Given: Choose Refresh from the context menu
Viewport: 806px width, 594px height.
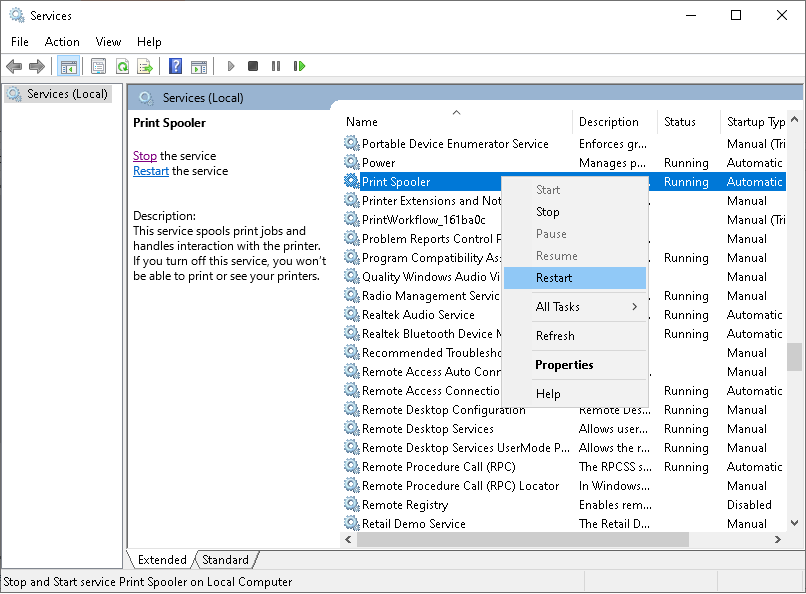Looking at the screenshot, I should [575, 336].
